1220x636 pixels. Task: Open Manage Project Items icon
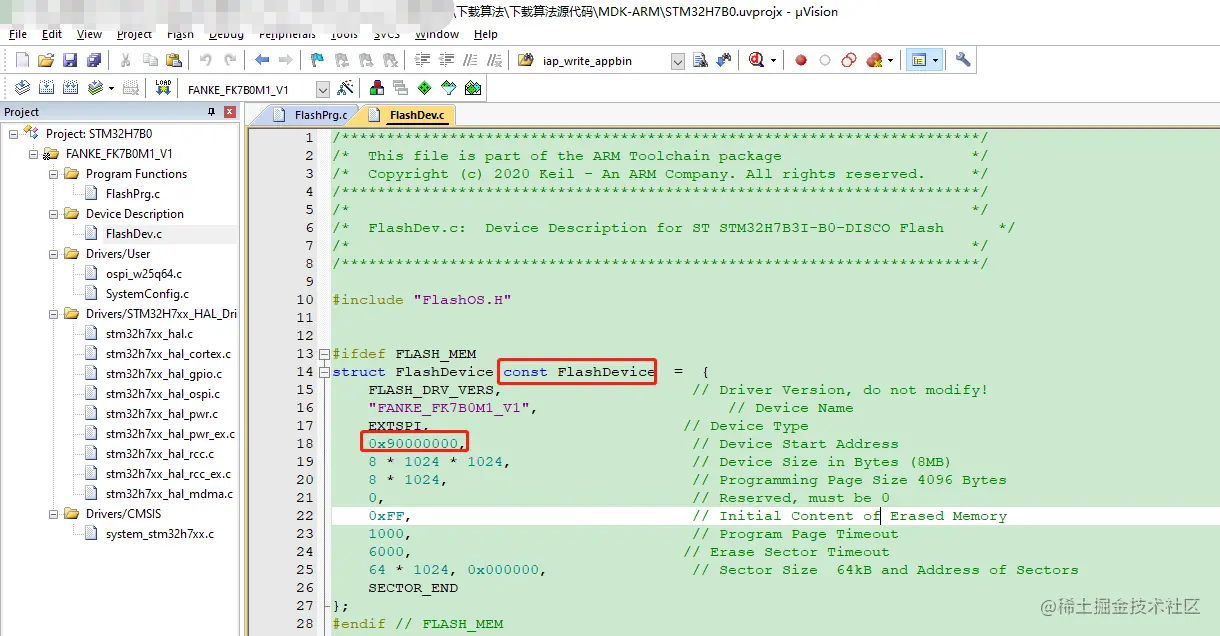click(377, 88)
